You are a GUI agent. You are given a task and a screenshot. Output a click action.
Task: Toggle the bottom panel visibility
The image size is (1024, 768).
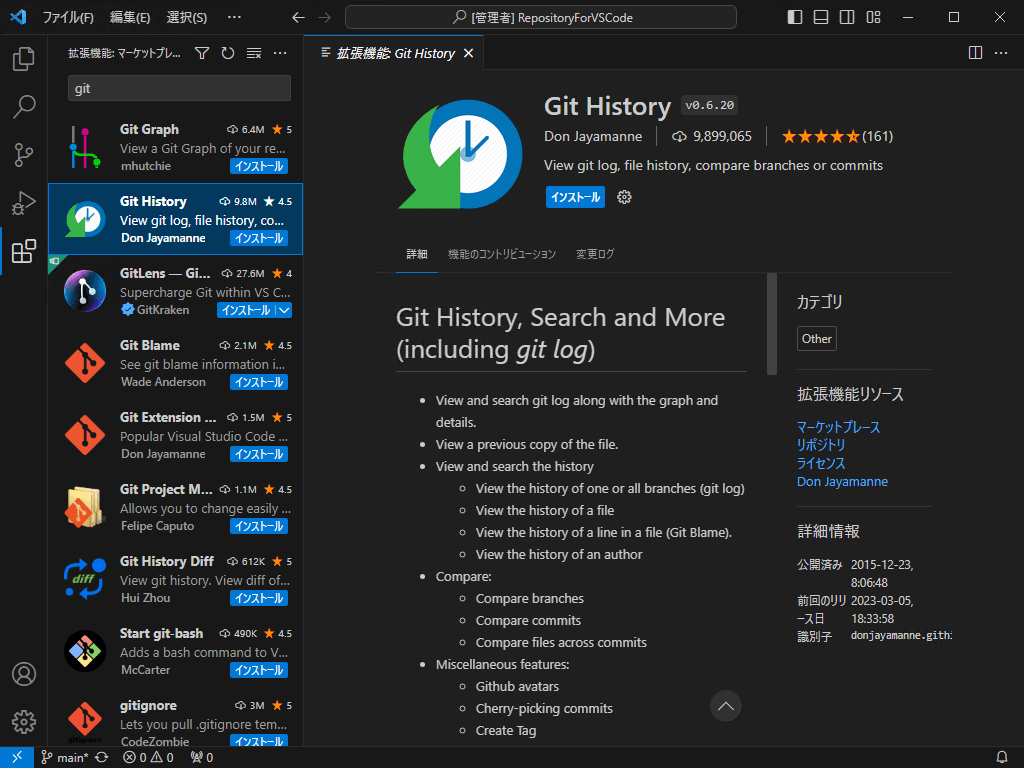tap(821, 17)
